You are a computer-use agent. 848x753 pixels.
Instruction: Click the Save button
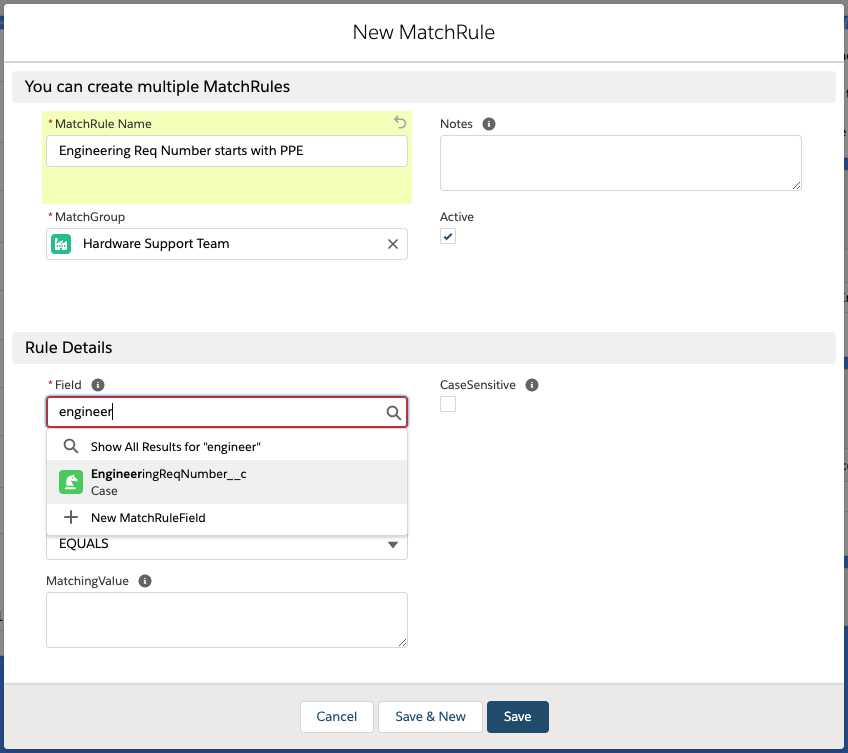tap(518, 717)
